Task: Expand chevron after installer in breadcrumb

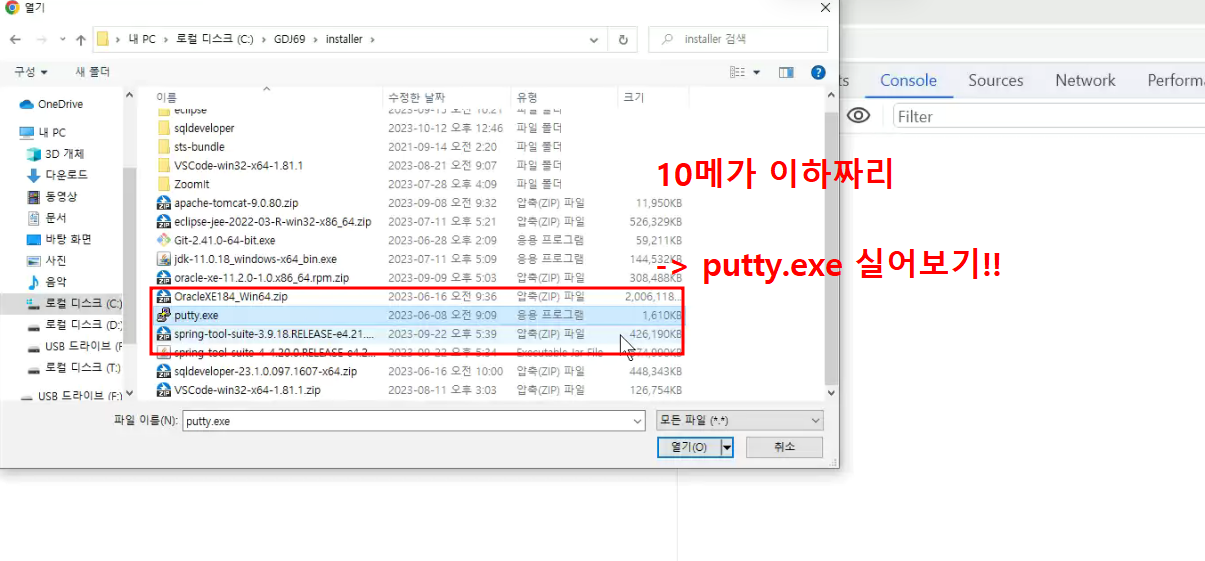Action: (x=373, y=40)
